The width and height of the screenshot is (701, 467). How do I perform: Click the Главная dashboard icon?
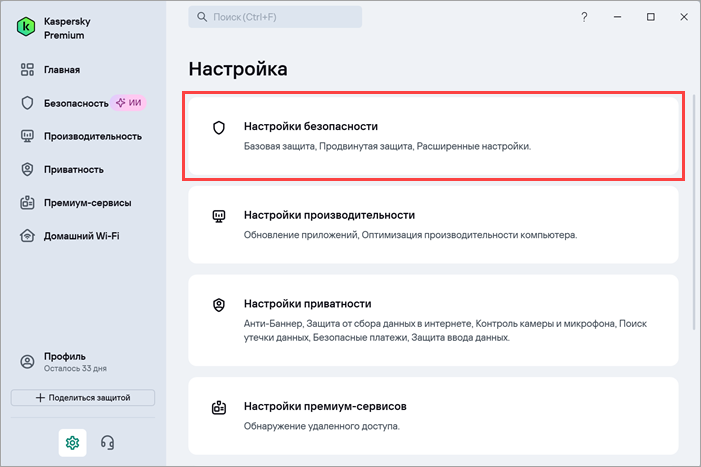pos(27,70)
